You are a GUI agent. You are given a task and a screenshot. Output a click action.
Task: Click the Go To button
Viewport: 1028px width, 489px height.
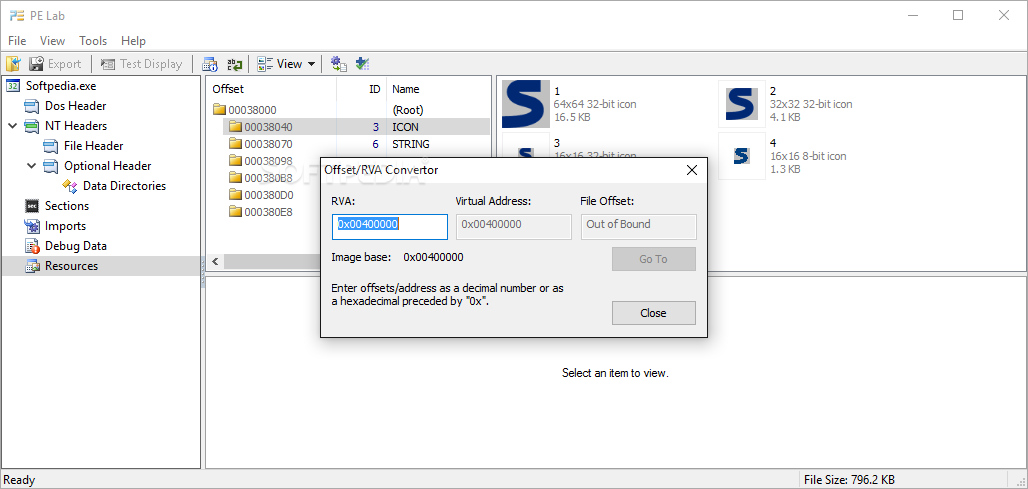tap(654, 259)
